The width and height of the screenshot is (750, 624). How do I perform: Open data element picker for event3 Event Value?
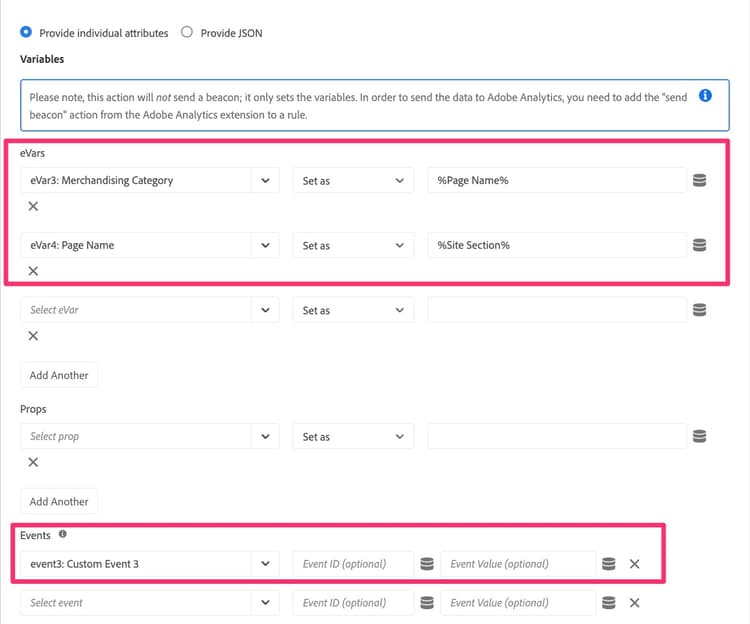click(608, 564)
